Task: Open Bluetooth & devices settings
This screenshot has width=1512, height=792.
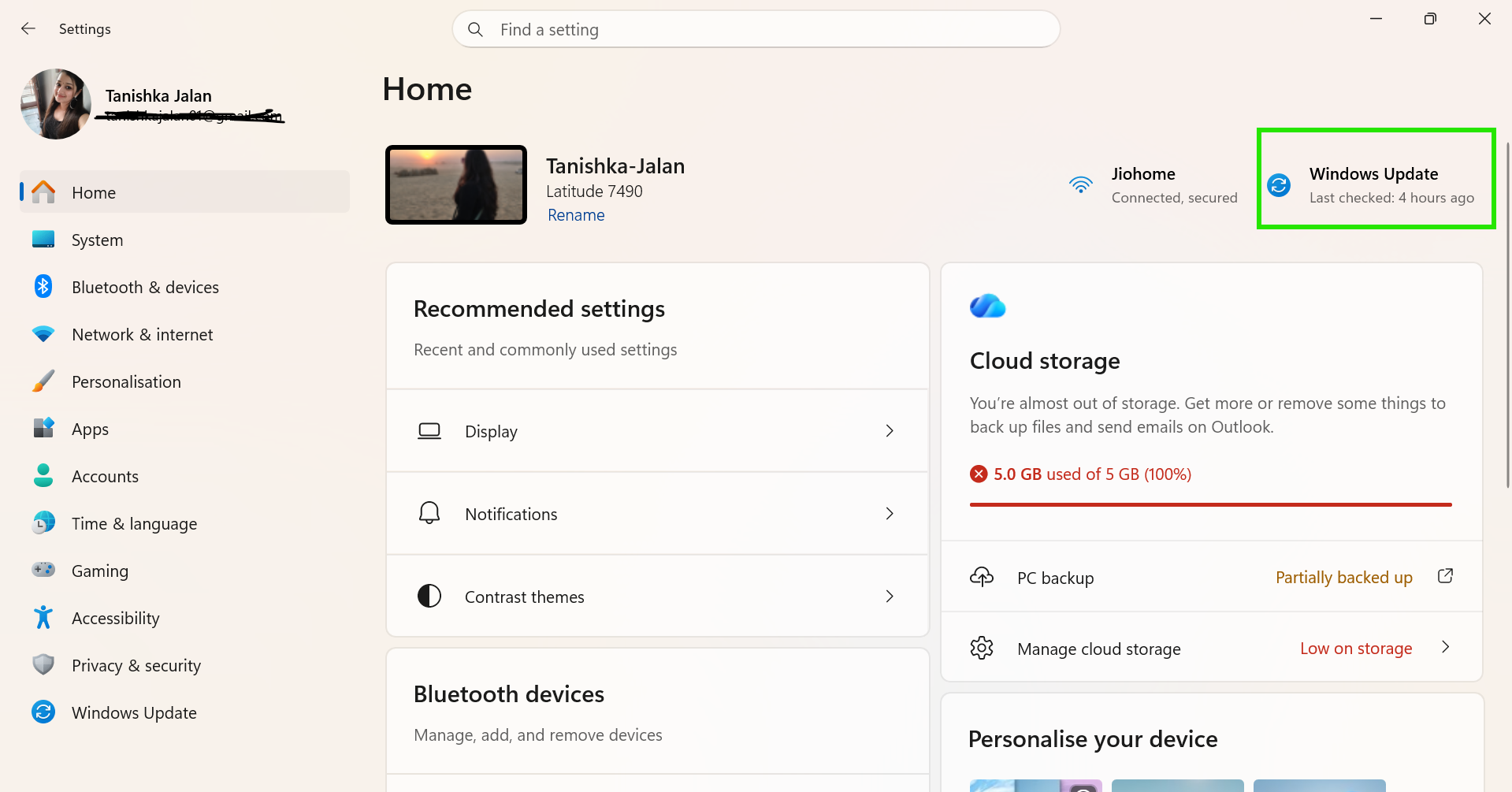Action: pyautogui.click(x=185, y=287)
